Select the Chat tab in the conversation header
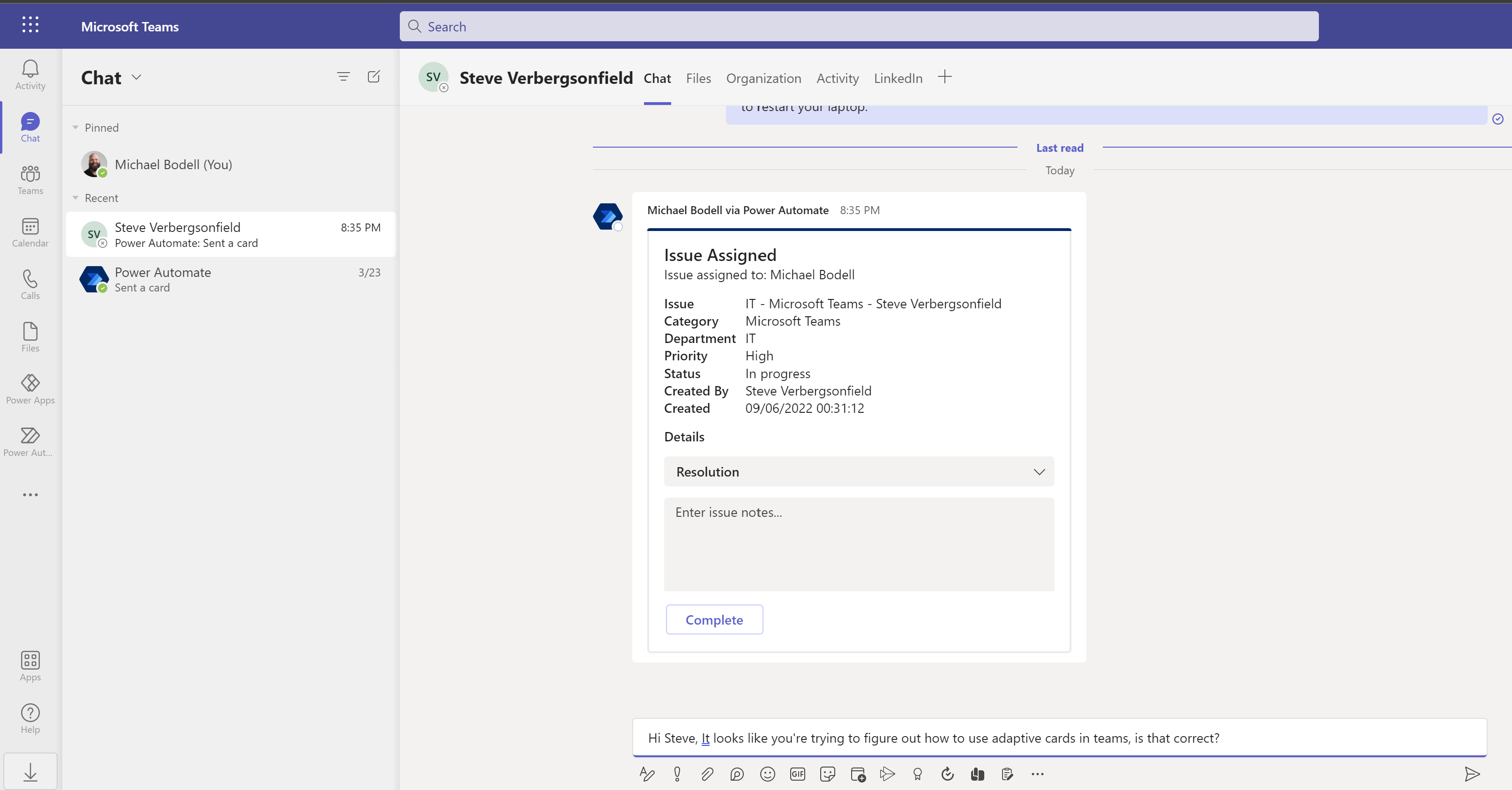Screen dimensions: 1512x790 [657, 78]
